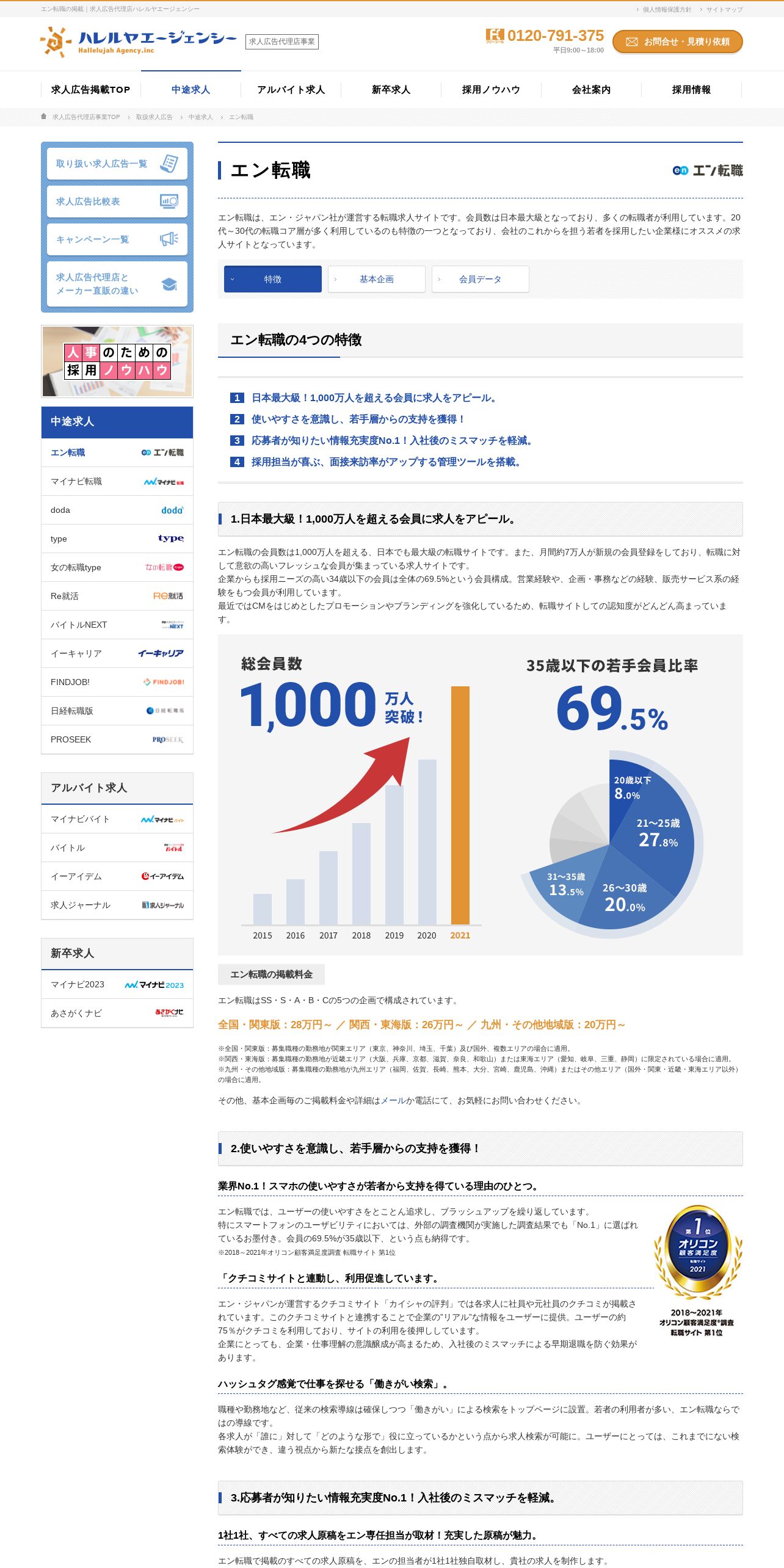This screenshot has height=1568, width=784.
Task: Click PROSEEK logo in sidebar
Action: tap(168, 739)
